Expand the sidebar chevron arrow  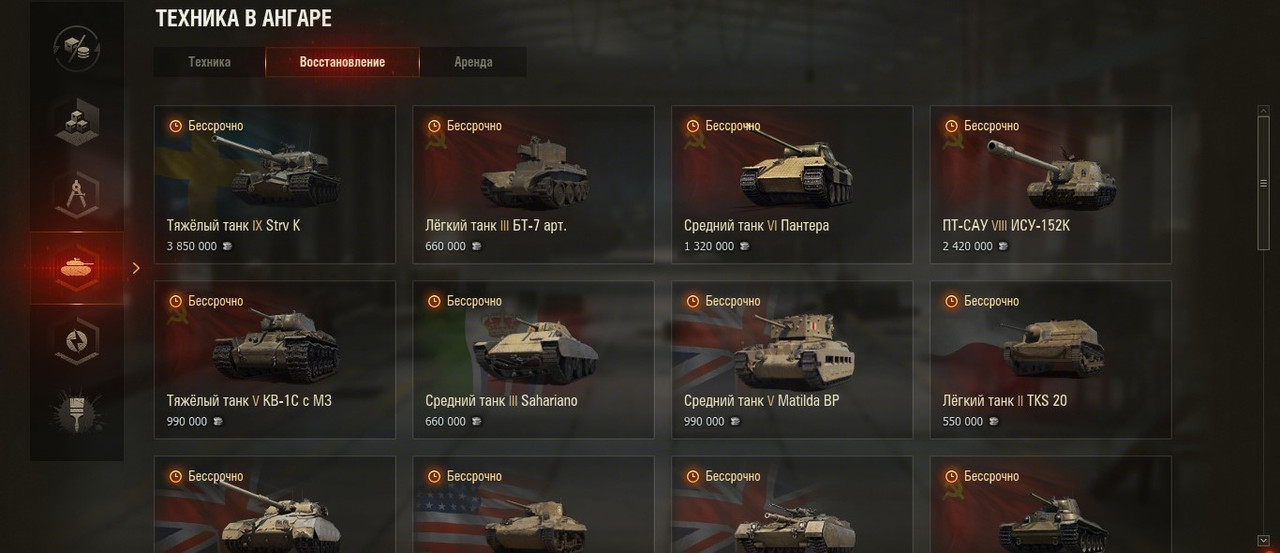pos(136,268)
